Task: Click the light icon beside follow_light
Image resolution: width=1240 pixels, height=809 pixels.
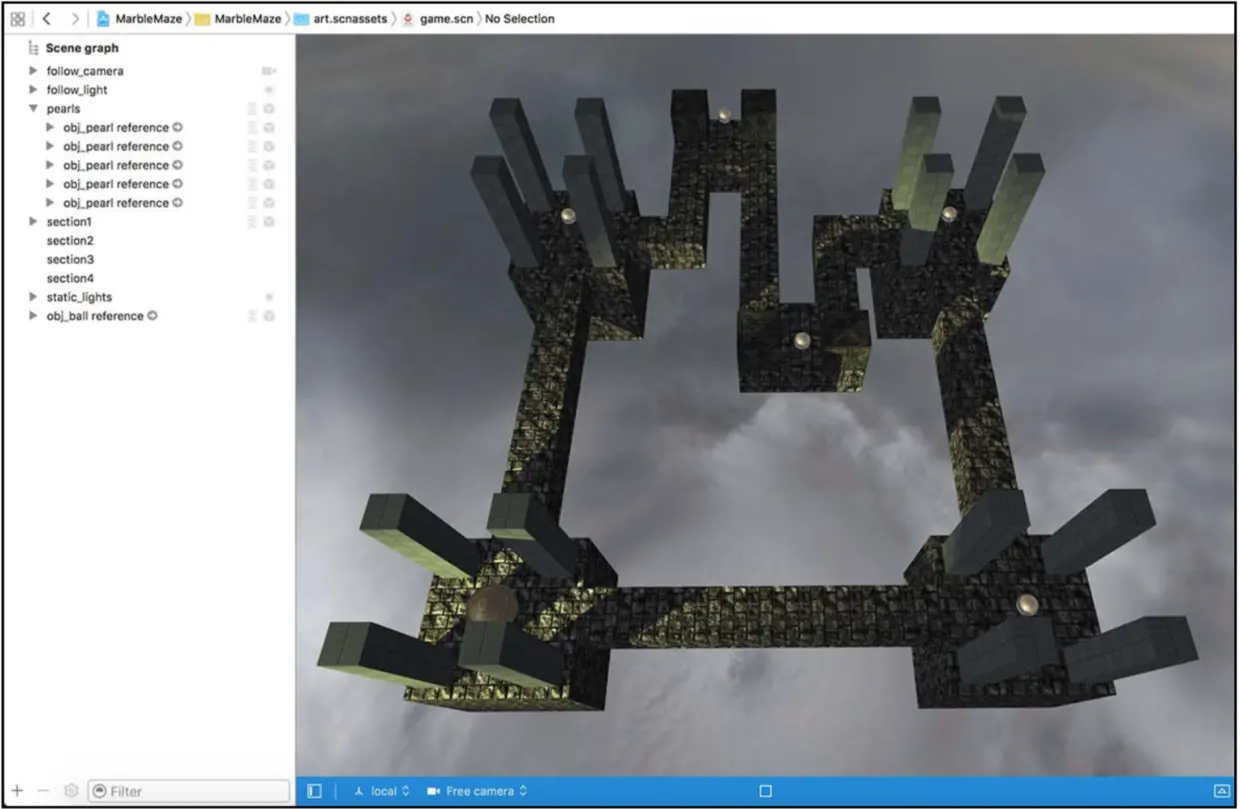Action: click(x=268, y=90)
